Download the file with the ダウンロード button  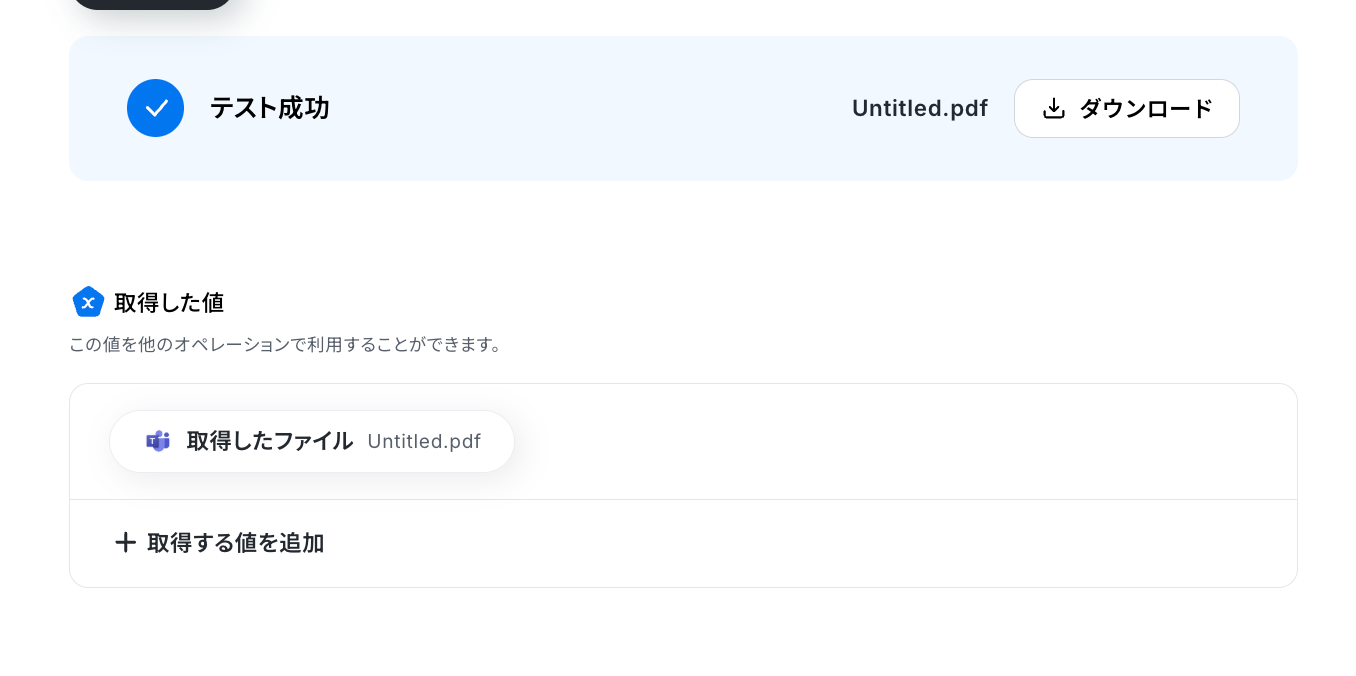[1127, 108]
